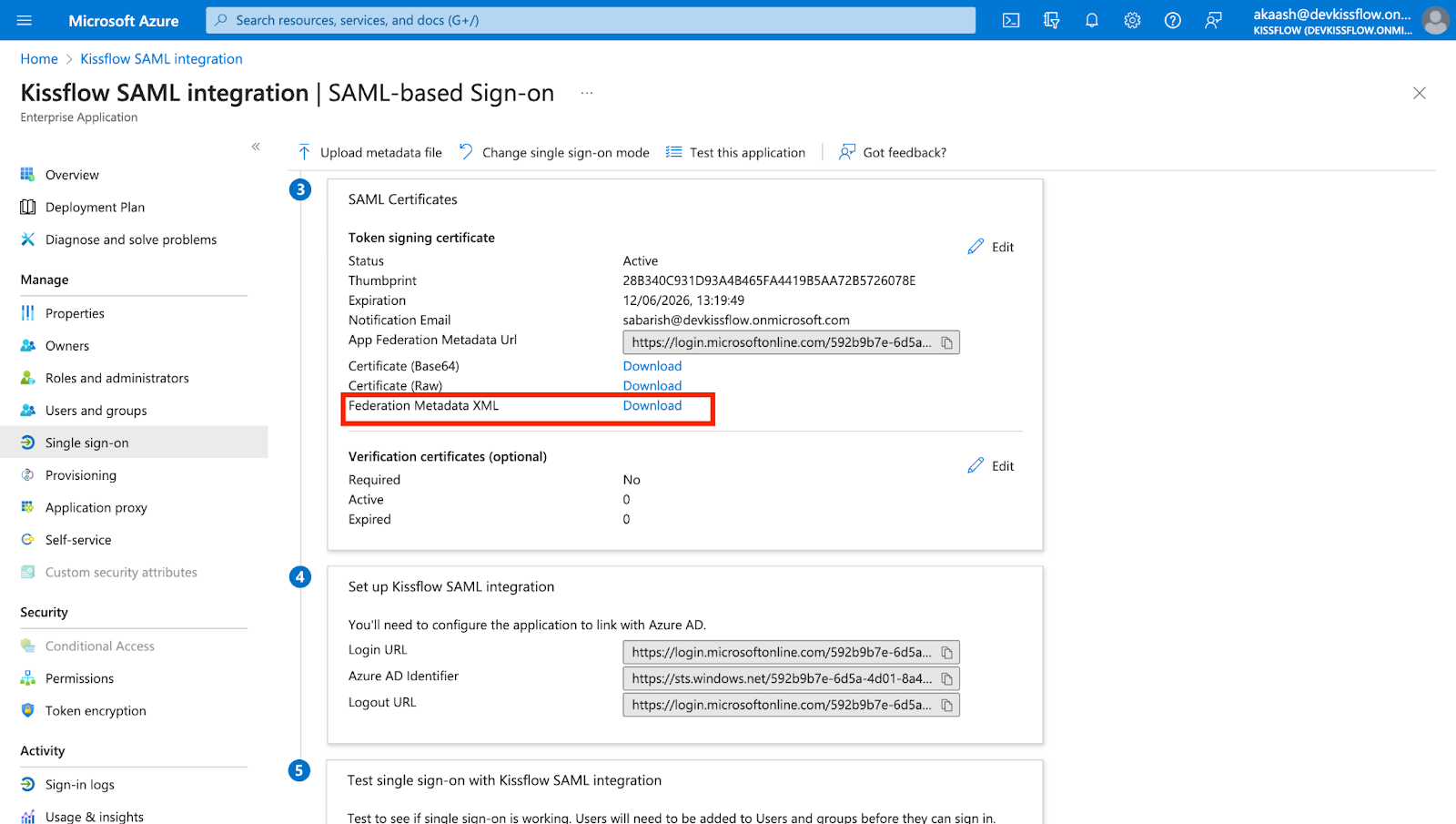Collapse the left sidebar with the chevron

[256, 146]
